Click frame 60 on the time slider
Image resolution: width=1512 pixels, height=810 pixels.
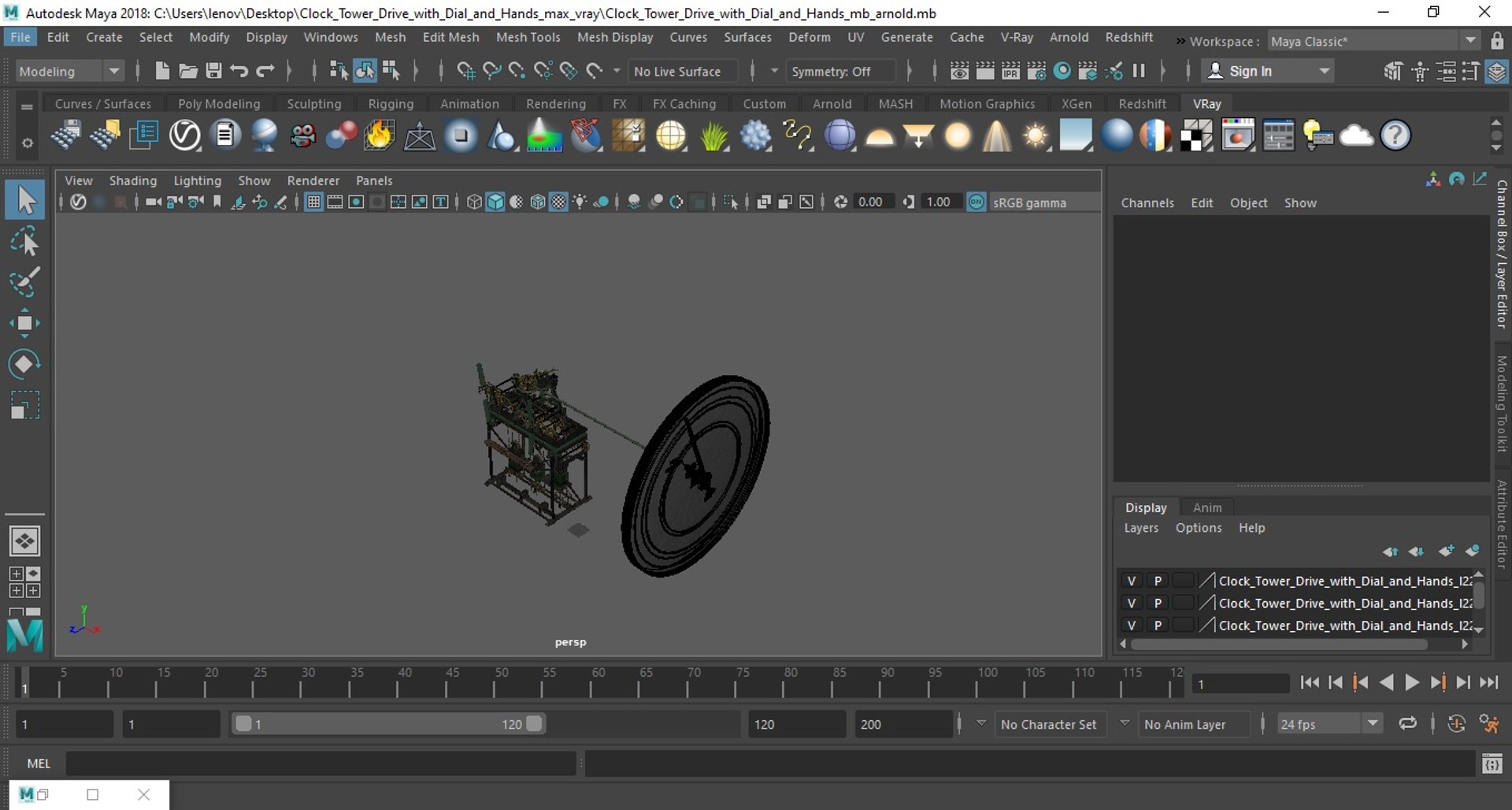pos(591,682)
